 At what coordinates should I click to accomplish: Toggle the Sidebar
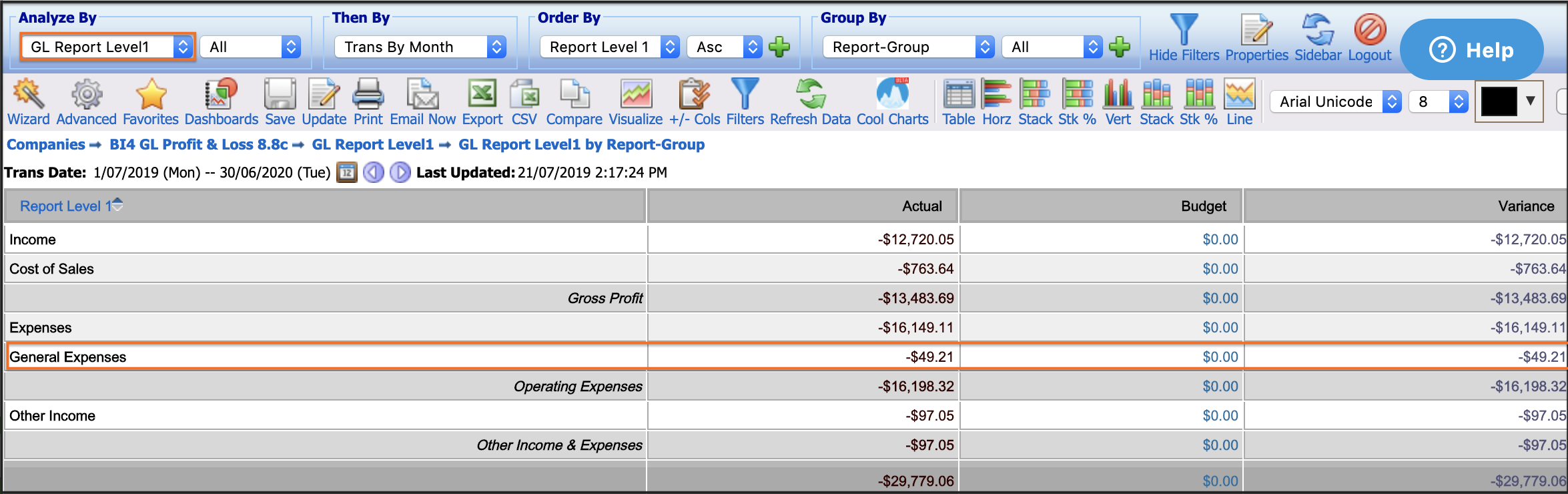pyautogui.click(x=1318, y=37)
